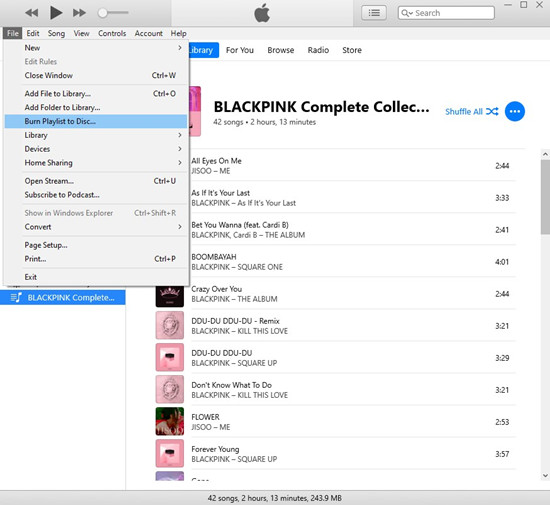The width and height of the screenshot is (550, 505).
Task: Open the Edit menu
Action: 33,33
